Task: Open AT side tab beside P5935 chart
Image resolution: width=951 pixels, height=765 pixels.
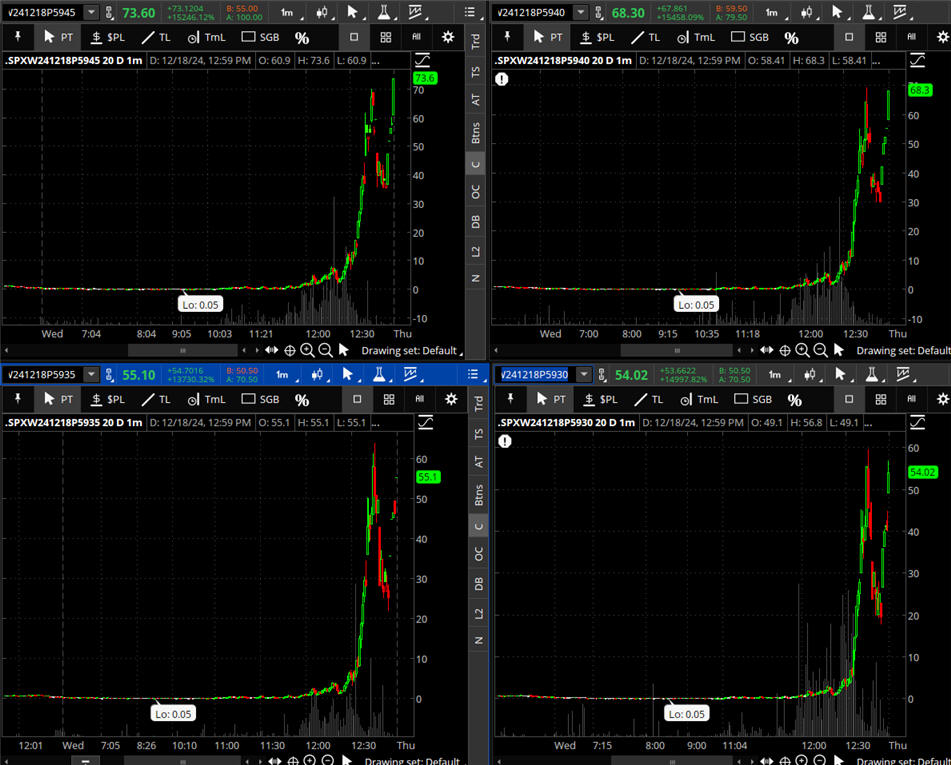Action: (479, 462)
